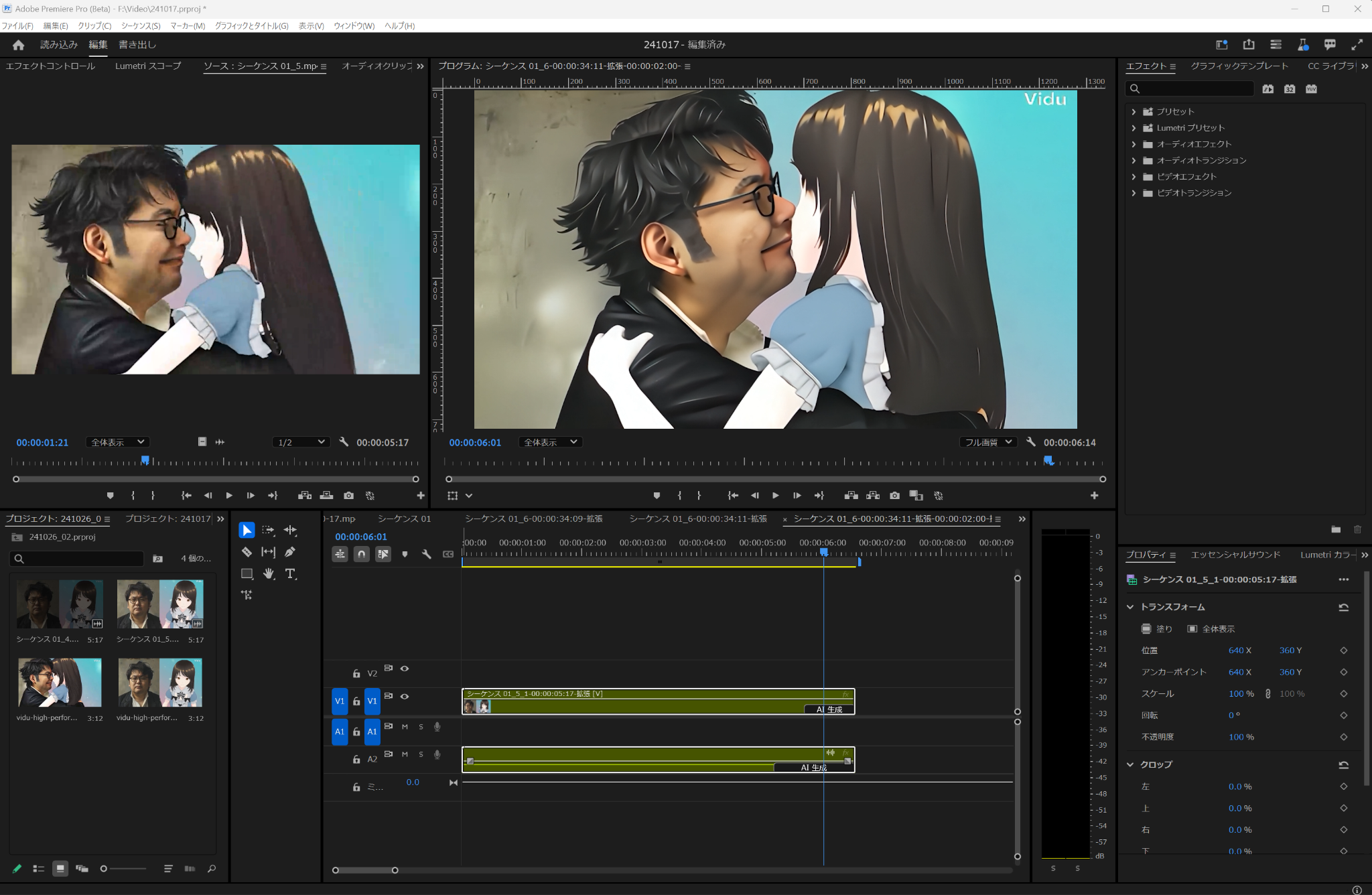Image resolution: width=1372 pixels, height=895 pixels.
Task: Add marker in timeline panel
Action: pyautogui.click(x=405, y=554)
